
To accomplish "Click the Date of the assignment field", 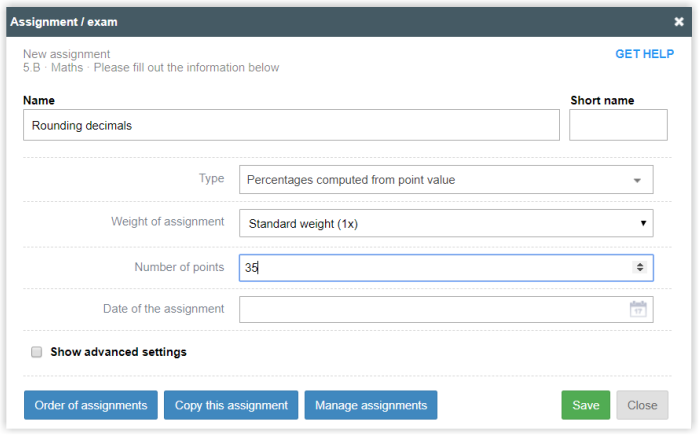I will [446, 309].
